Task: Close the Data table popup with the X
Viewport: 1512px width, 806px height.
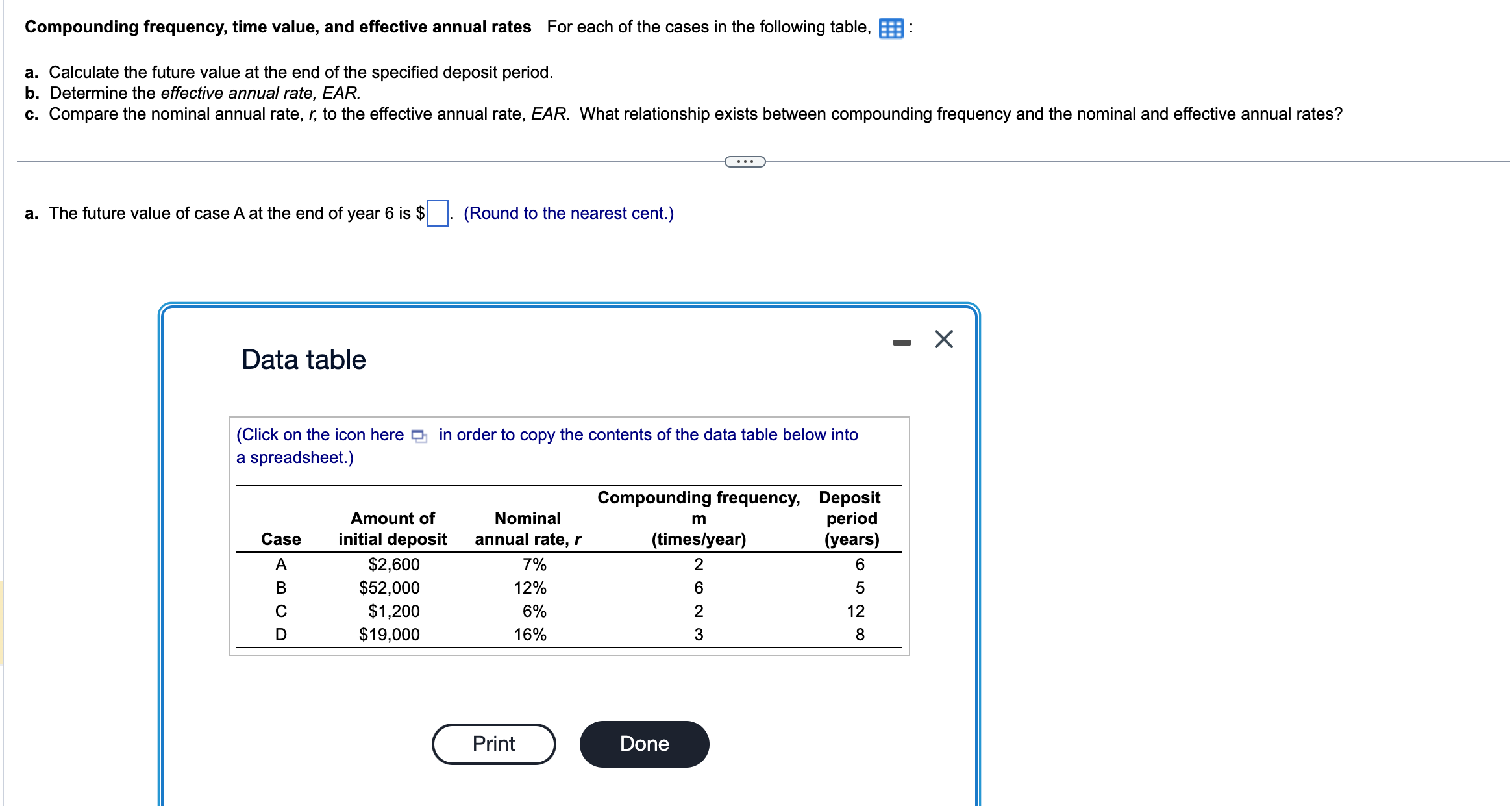Action: (x=943, y=338)
